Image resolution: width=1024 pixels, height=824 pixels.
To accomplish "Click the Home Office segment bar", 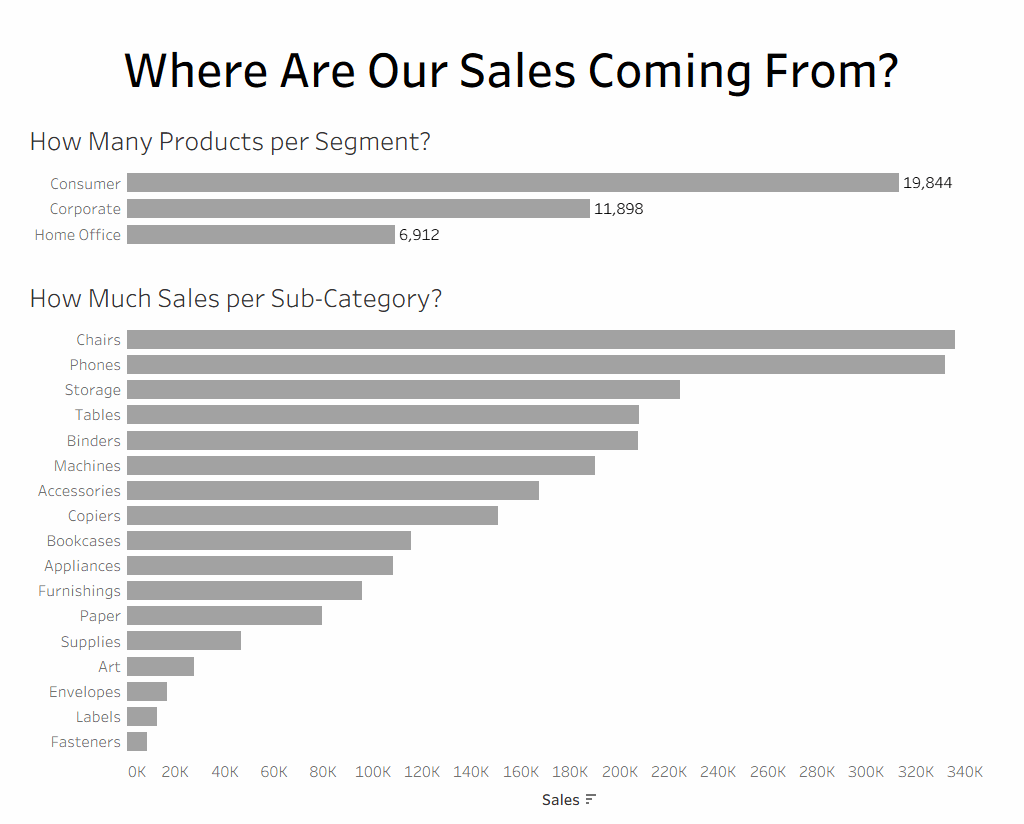I will 260,235.
